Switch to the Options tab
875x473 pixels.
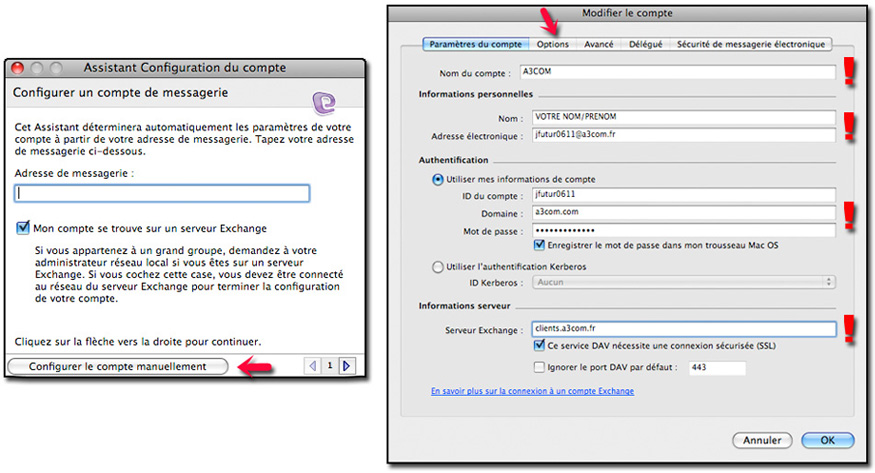pyautogui.click(x=552, y=44)
